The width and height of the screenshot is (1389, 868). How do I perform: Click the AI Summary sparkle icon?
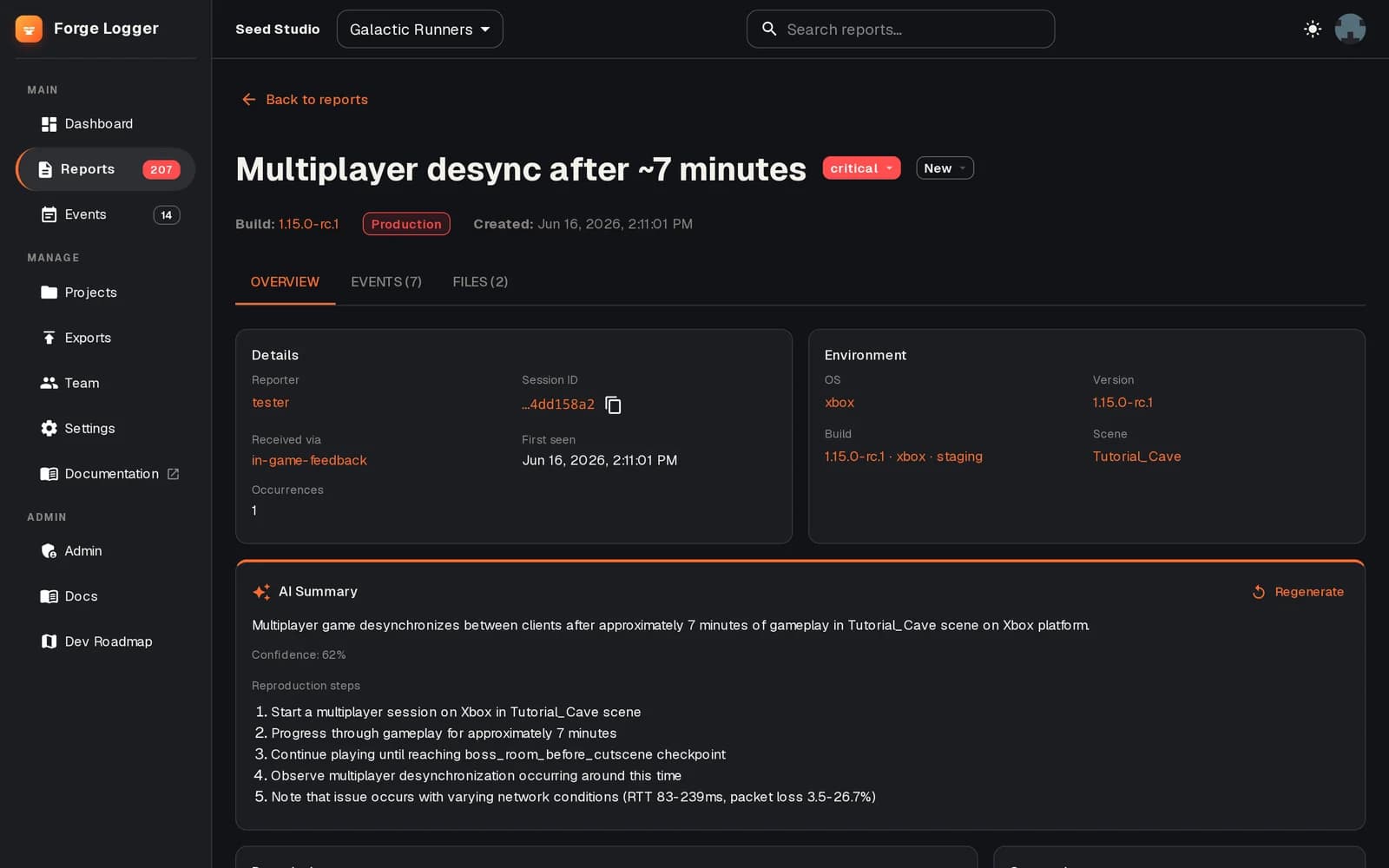pyautogui.click(x=260, y=592)
